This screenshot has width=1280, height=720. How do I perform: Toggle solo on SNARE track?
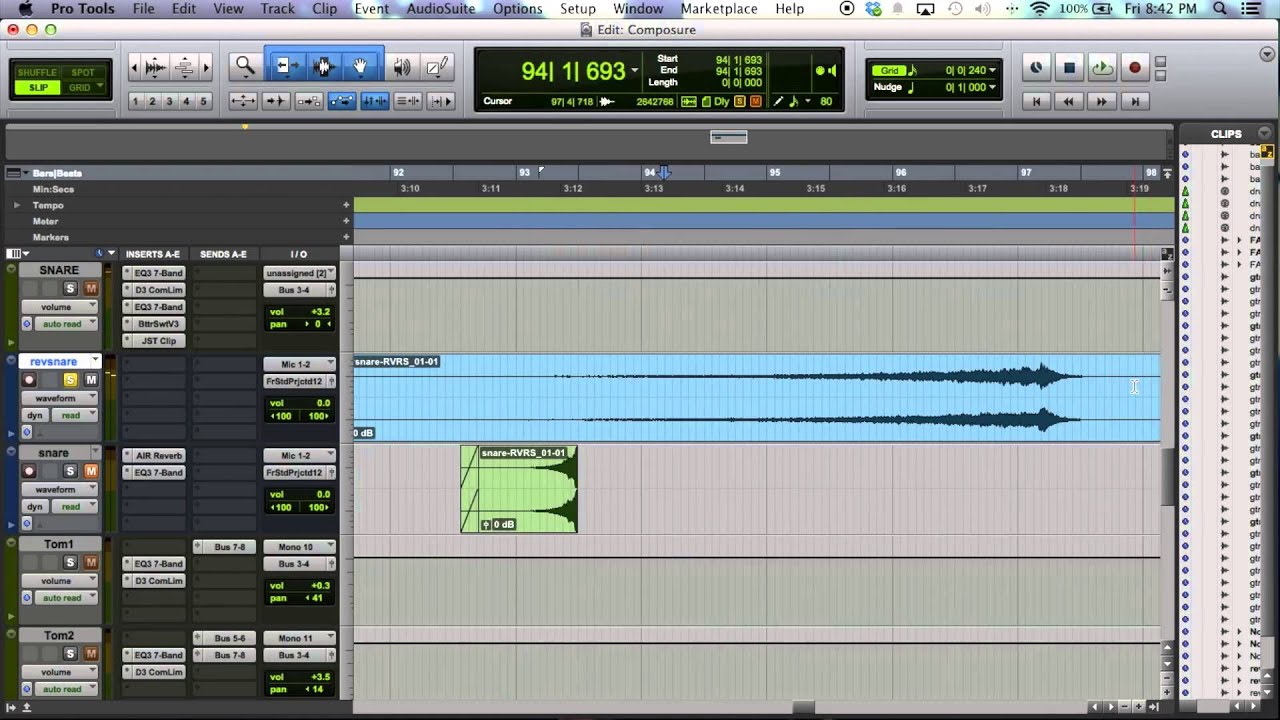tap(71, 289)
